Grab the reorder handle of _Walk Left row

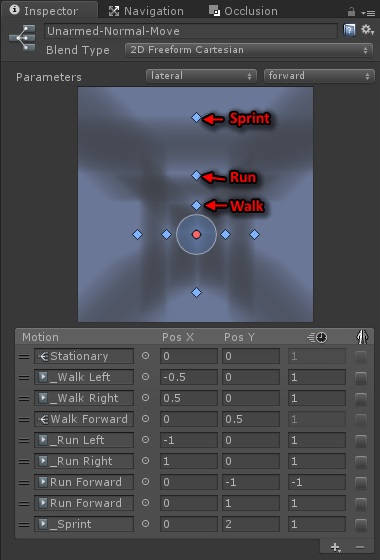pos(24,378)
